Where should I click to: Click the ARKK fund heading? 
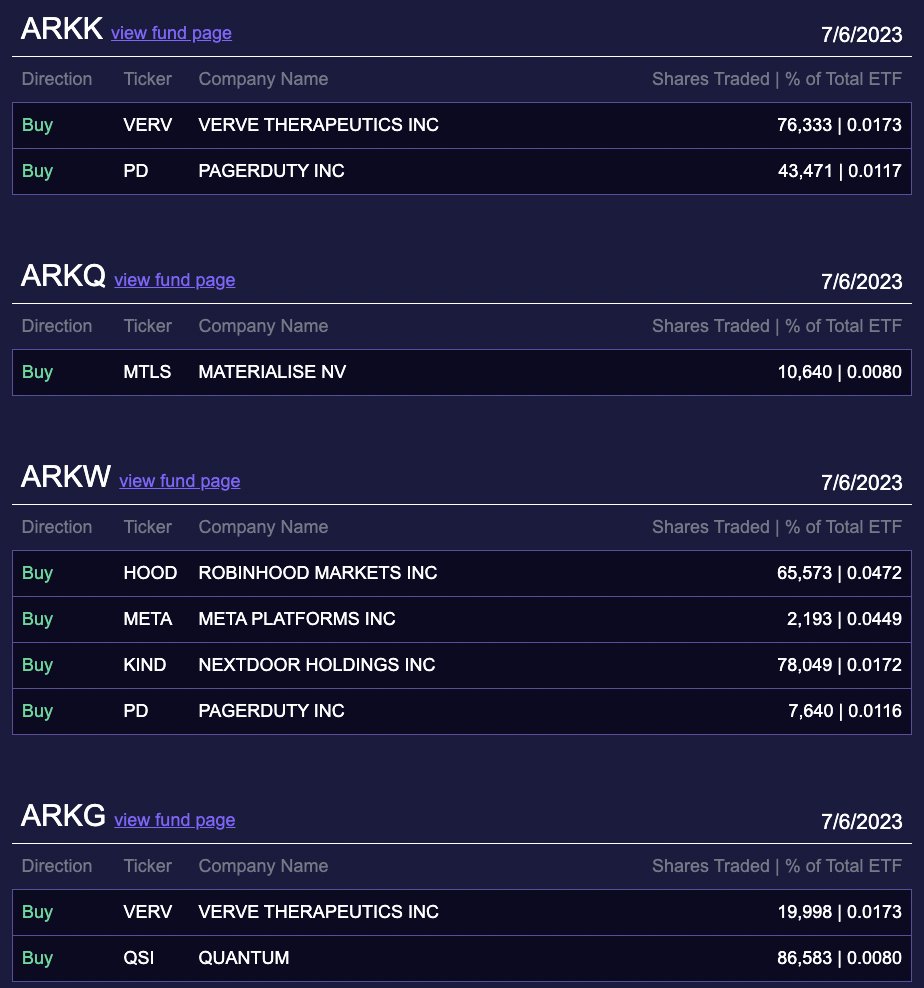click(62, 29)
